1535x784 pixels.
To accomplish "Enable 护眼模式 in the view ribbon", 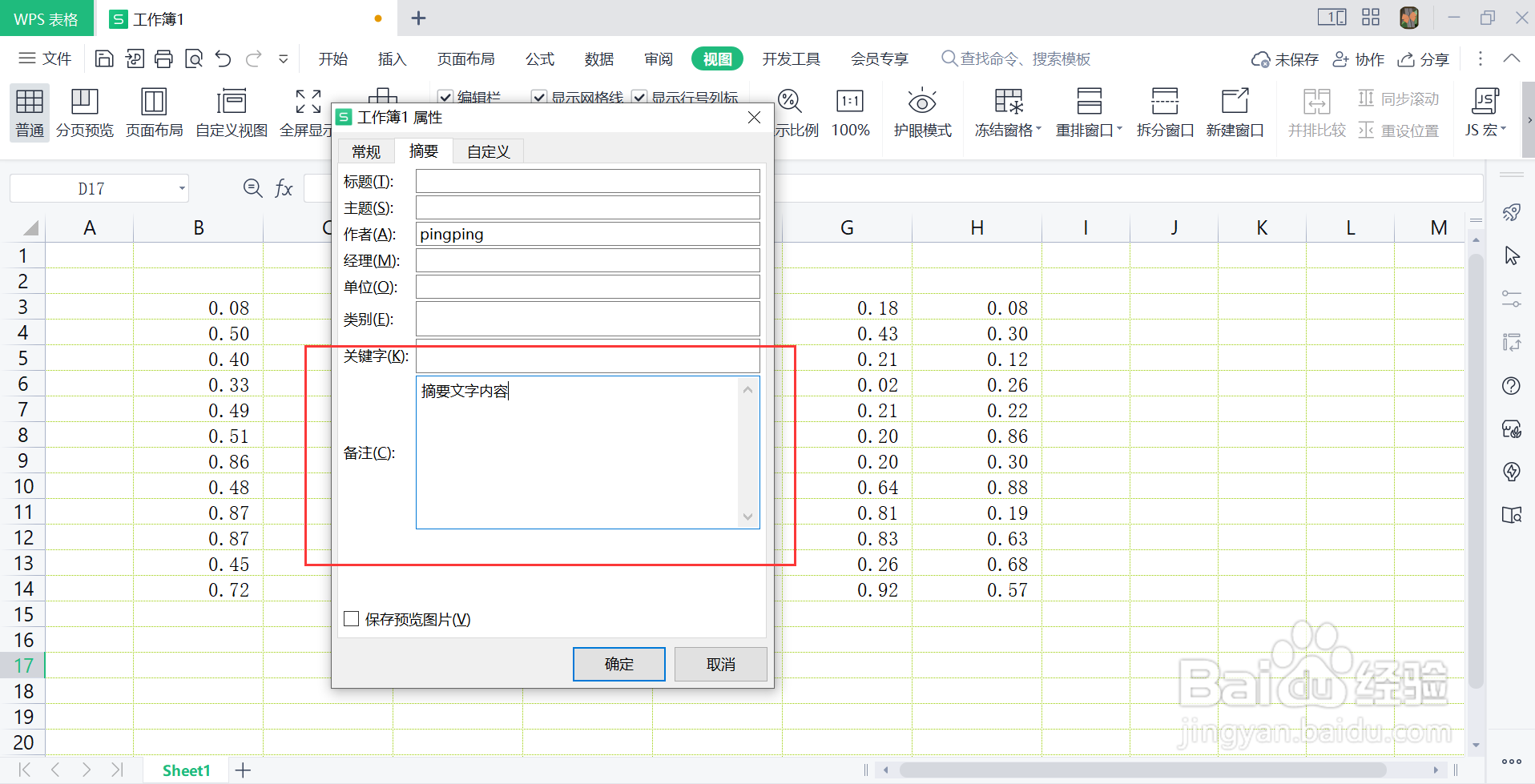I will tap(922, 112).
